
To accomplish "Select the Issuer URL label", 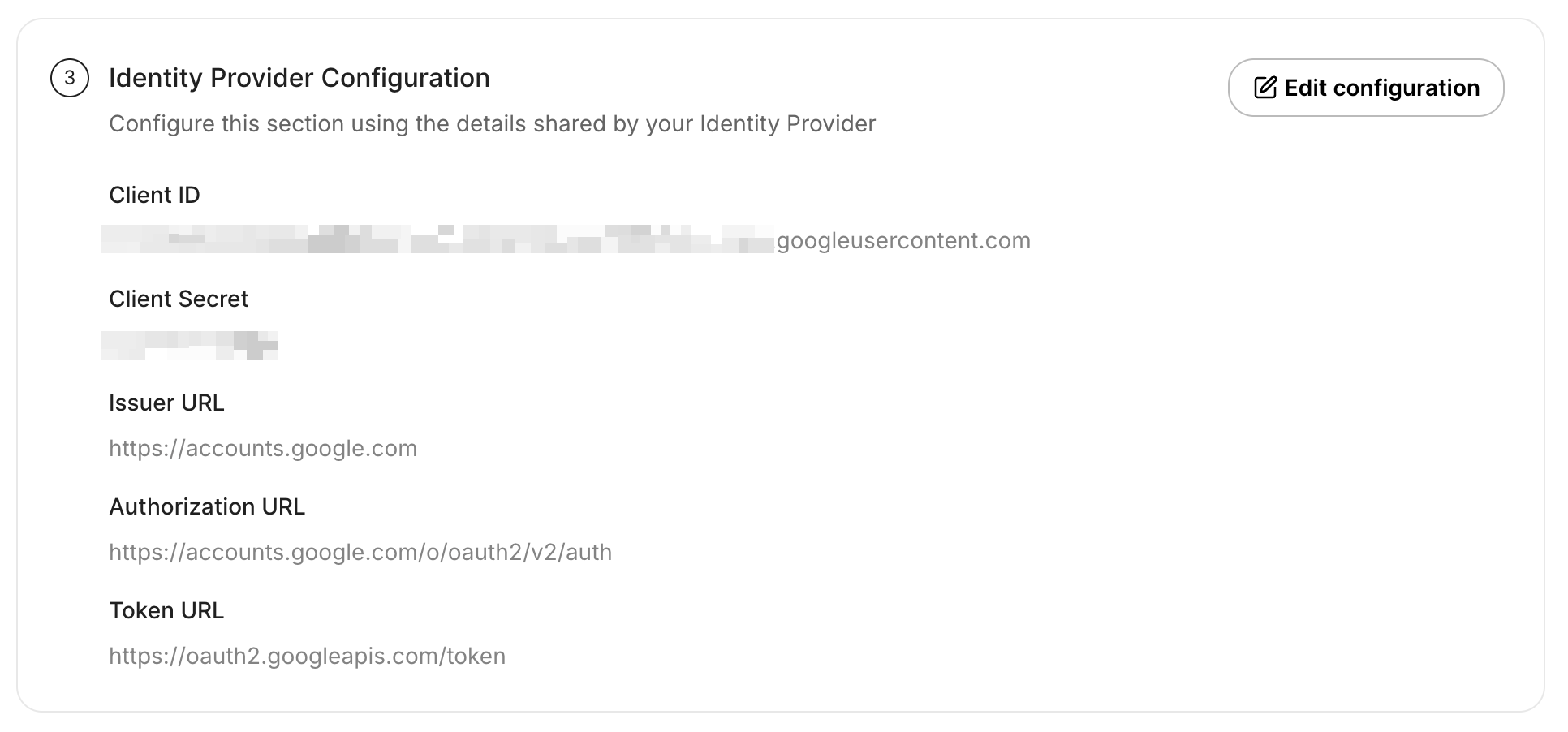I will click(166, 403).
